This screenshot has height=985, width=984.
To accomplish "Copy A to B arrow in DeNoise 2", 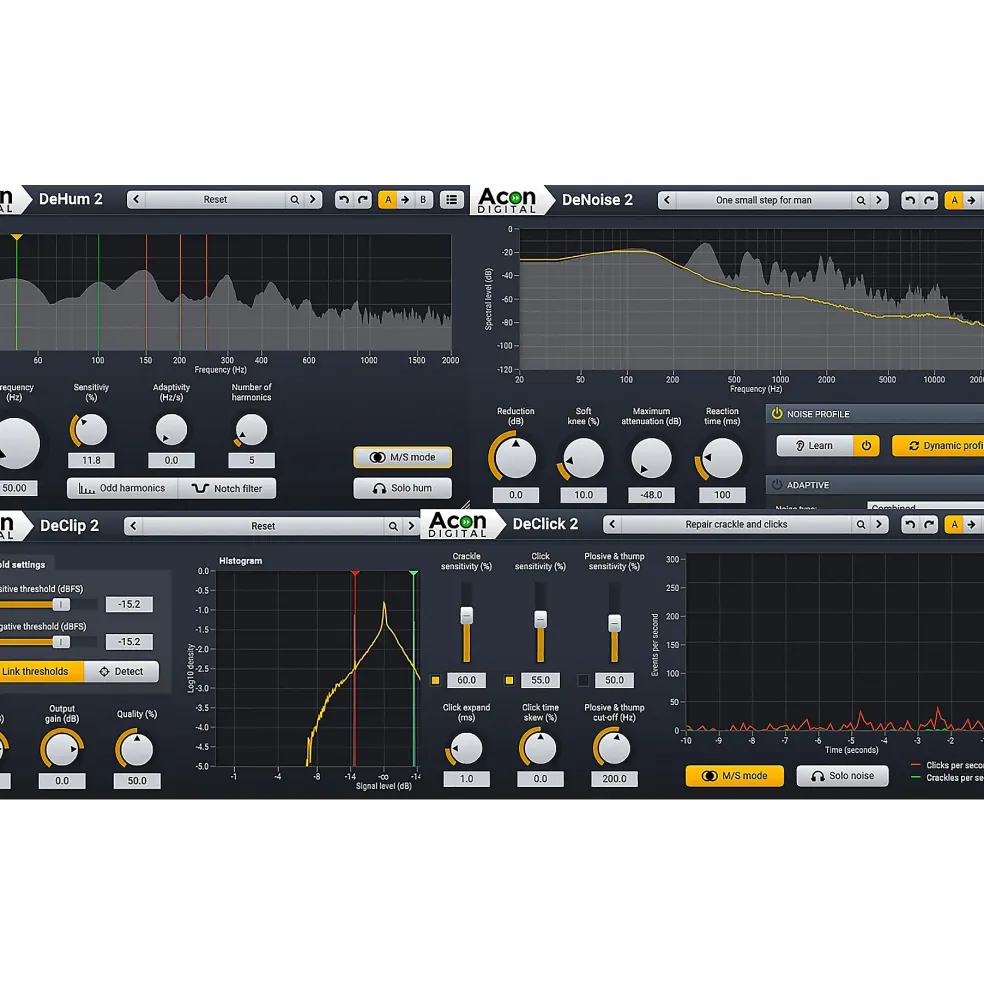I will click(x=971, y=200).
